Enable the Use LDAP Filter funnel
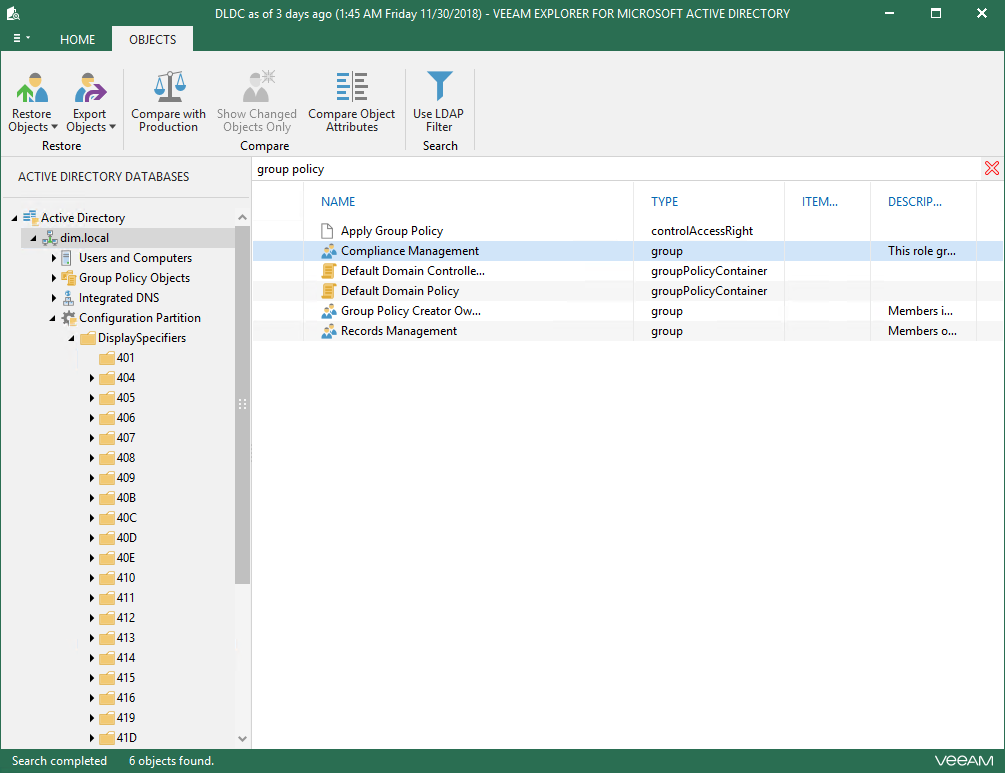1005x773 pixels. 439,87
